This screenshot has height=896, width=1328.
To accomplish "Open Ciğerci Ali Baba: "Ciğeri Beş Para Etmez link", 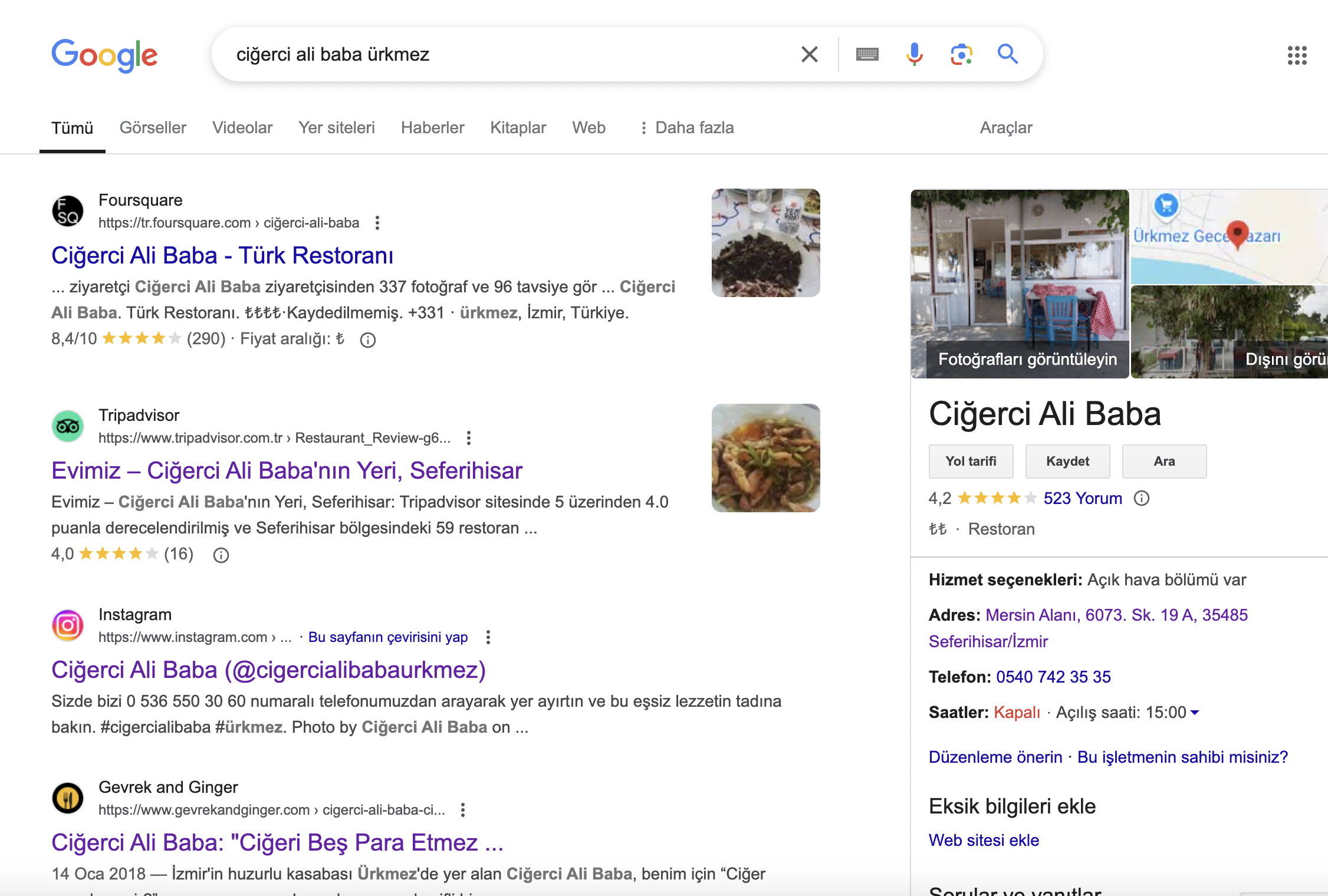I will tap(277, 842).
